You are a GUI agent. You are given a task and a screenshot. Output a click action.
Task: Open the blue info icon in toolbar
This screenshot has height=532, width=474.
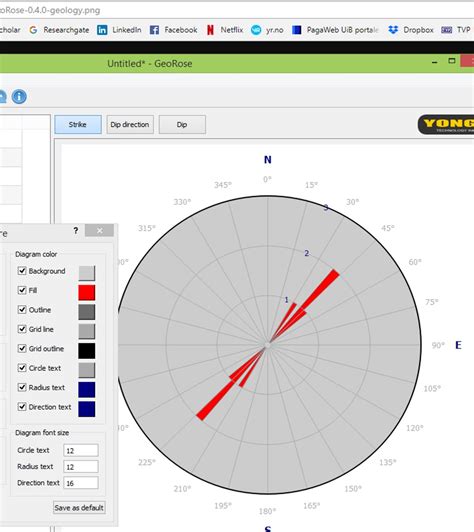(x=19, y=97)
